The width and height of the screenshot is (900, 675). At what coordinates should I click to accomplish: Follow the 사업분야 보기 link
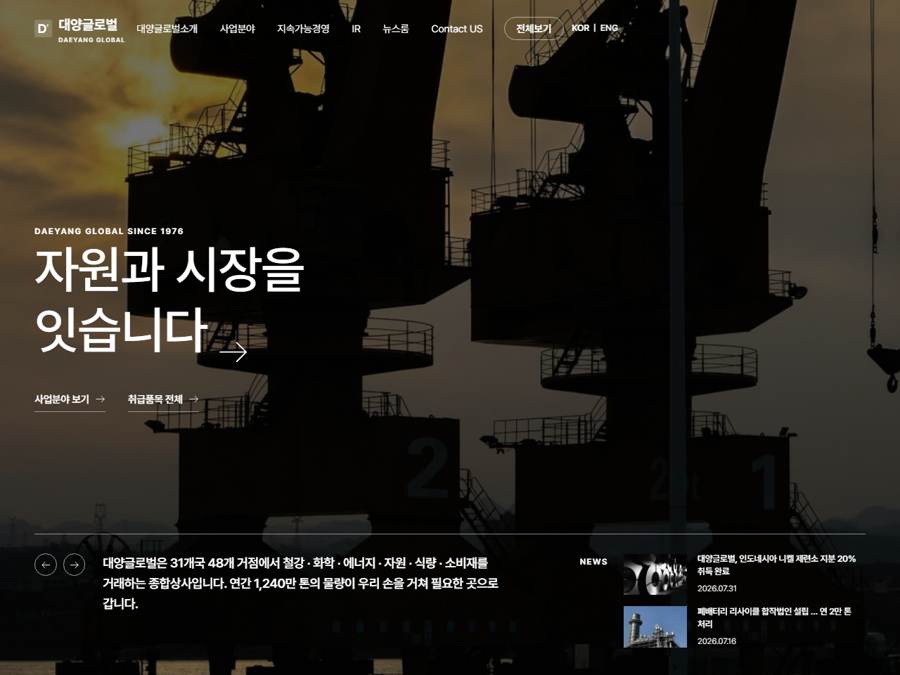(69, 399)
